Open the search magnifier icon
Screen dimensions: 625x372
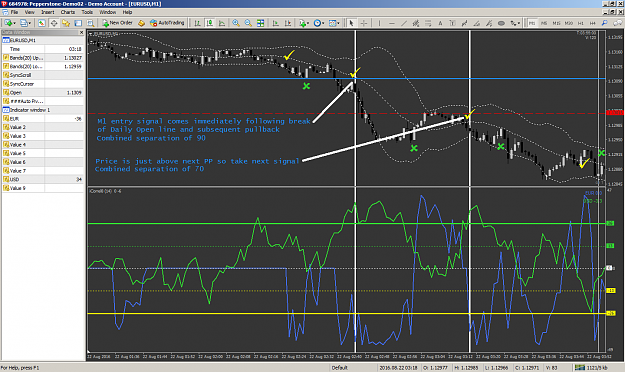(605, 23)
